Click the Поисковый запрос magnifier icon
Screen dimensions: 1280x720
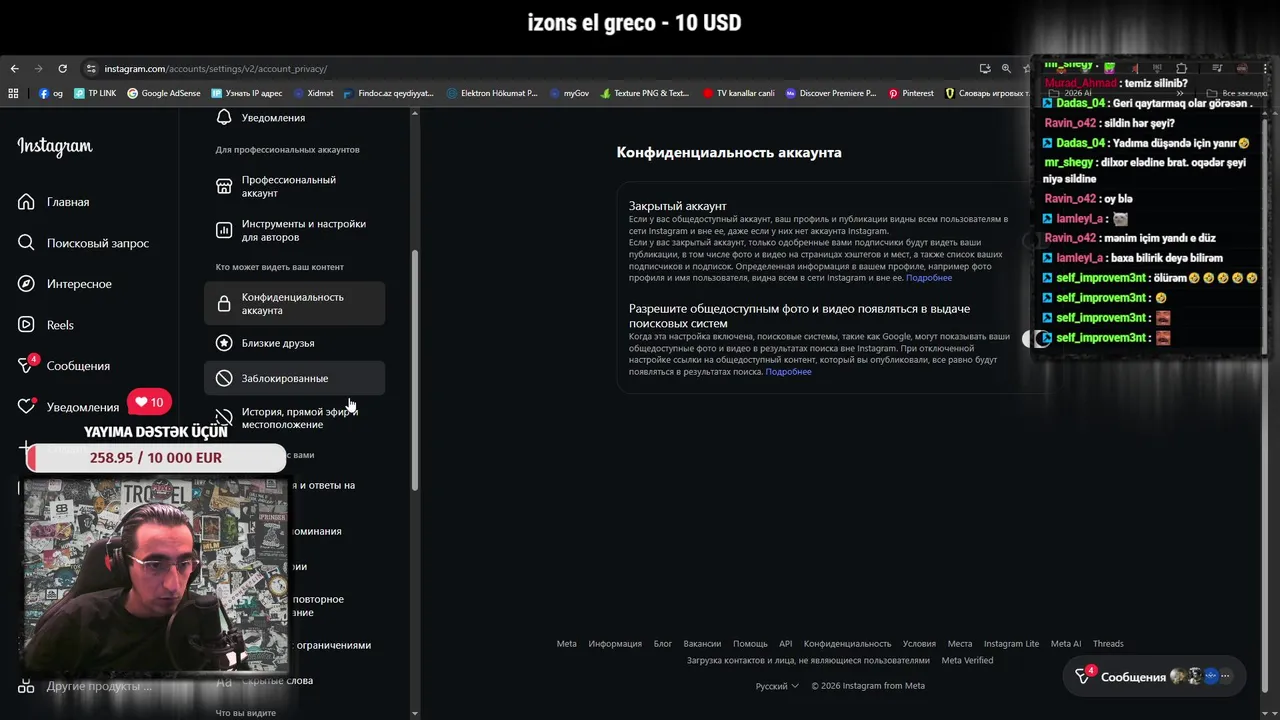tap(26, 243)
